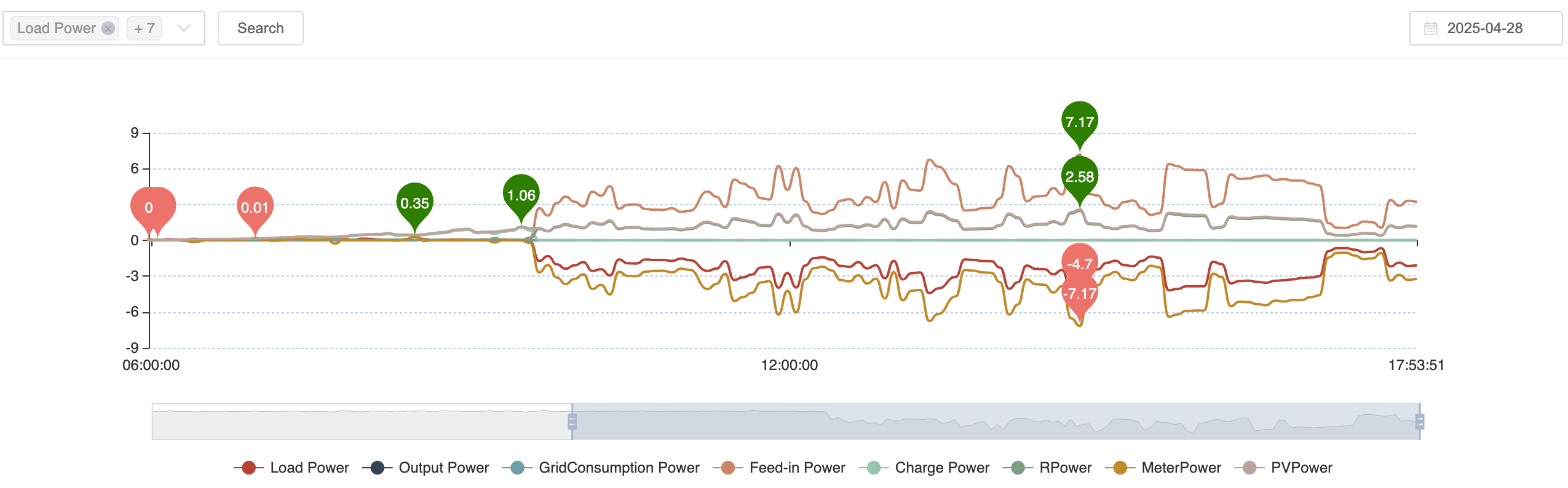
Task: Click the 0.35 green marker pin
Action: click(415, 203)
